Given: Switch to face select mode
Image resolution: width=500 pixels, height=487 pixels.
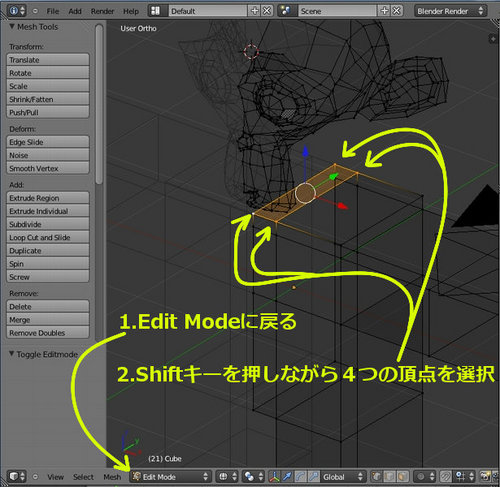Looking at the screenshot, I should pos(402,477).
